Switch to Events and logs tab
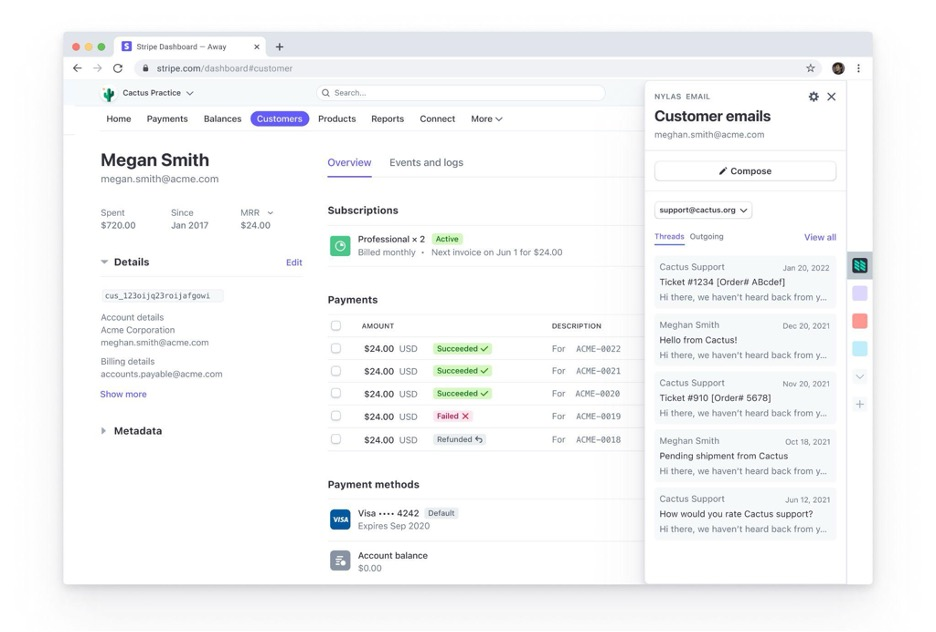936x632 pixels. 426,162
